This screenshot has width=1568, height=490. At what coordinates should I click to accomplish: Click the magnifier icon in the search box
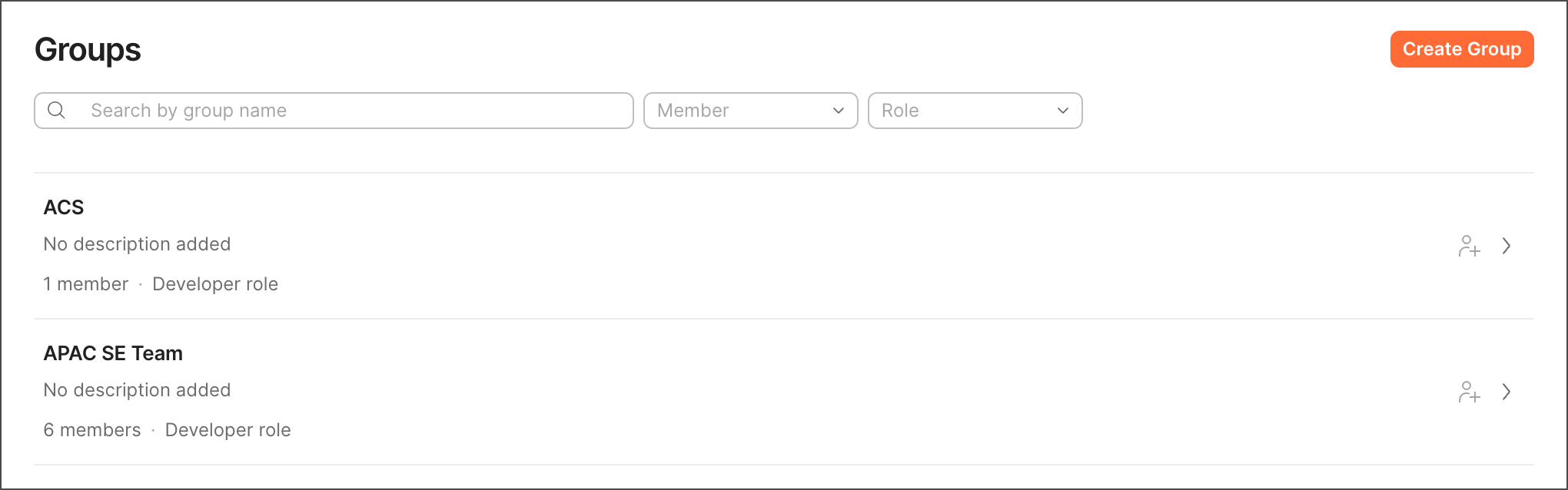[x=56, y=111]
